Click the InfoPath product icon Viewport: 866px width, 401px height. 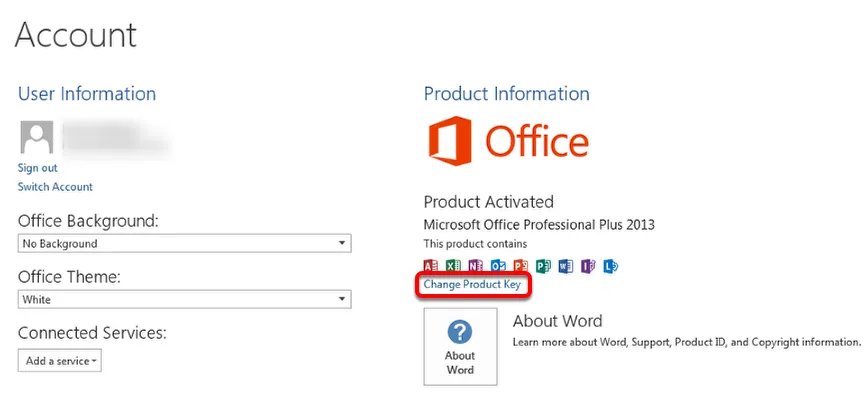[x=587, y=266]
